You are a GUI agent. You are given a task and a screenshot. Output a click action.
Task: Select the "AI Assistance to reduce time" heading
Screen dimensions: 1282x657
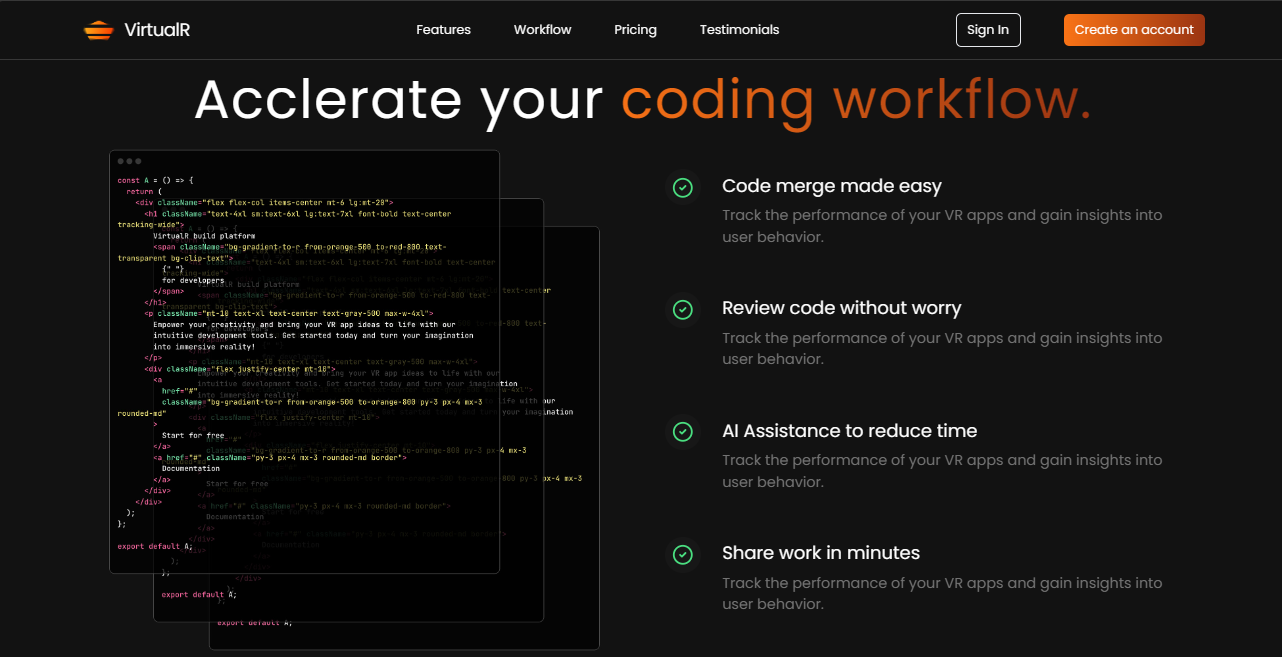pyautogui.click(x=850, y=431)
